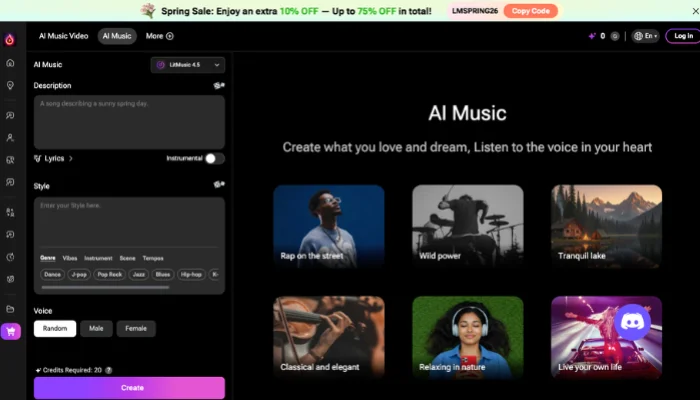The width and height of the screenshot is (700, 400).
Task: Open the En language dropdown
Action: 645,36
